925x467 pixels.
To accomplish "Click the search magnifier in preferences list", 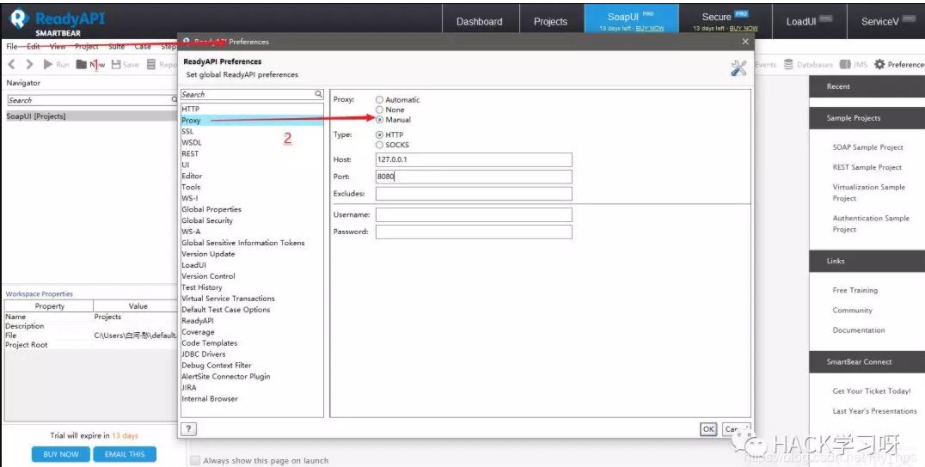I will (319, 94).
